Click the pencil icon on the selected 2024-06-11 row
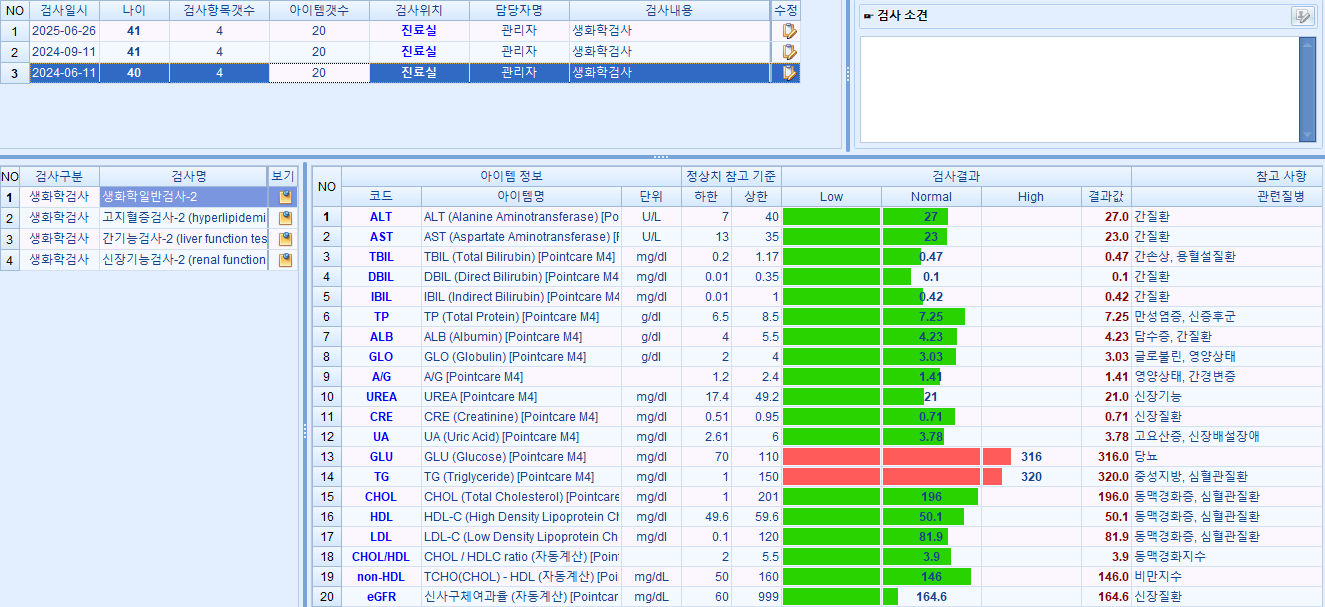1325x607 pixels. pyautogui.click(x=789, y=72)
